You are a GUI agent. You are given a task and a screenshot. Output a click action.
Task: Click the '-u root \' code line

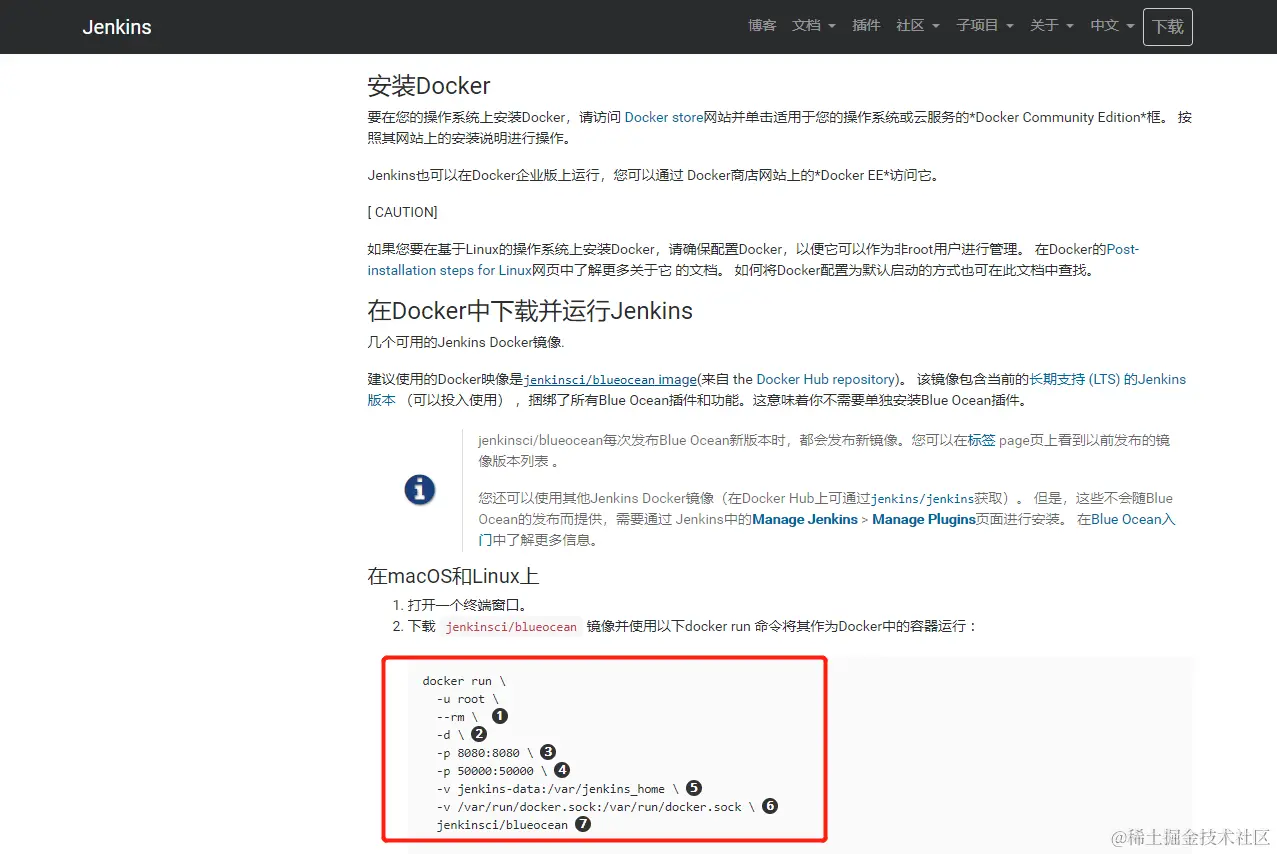click(x=468, y=699)
